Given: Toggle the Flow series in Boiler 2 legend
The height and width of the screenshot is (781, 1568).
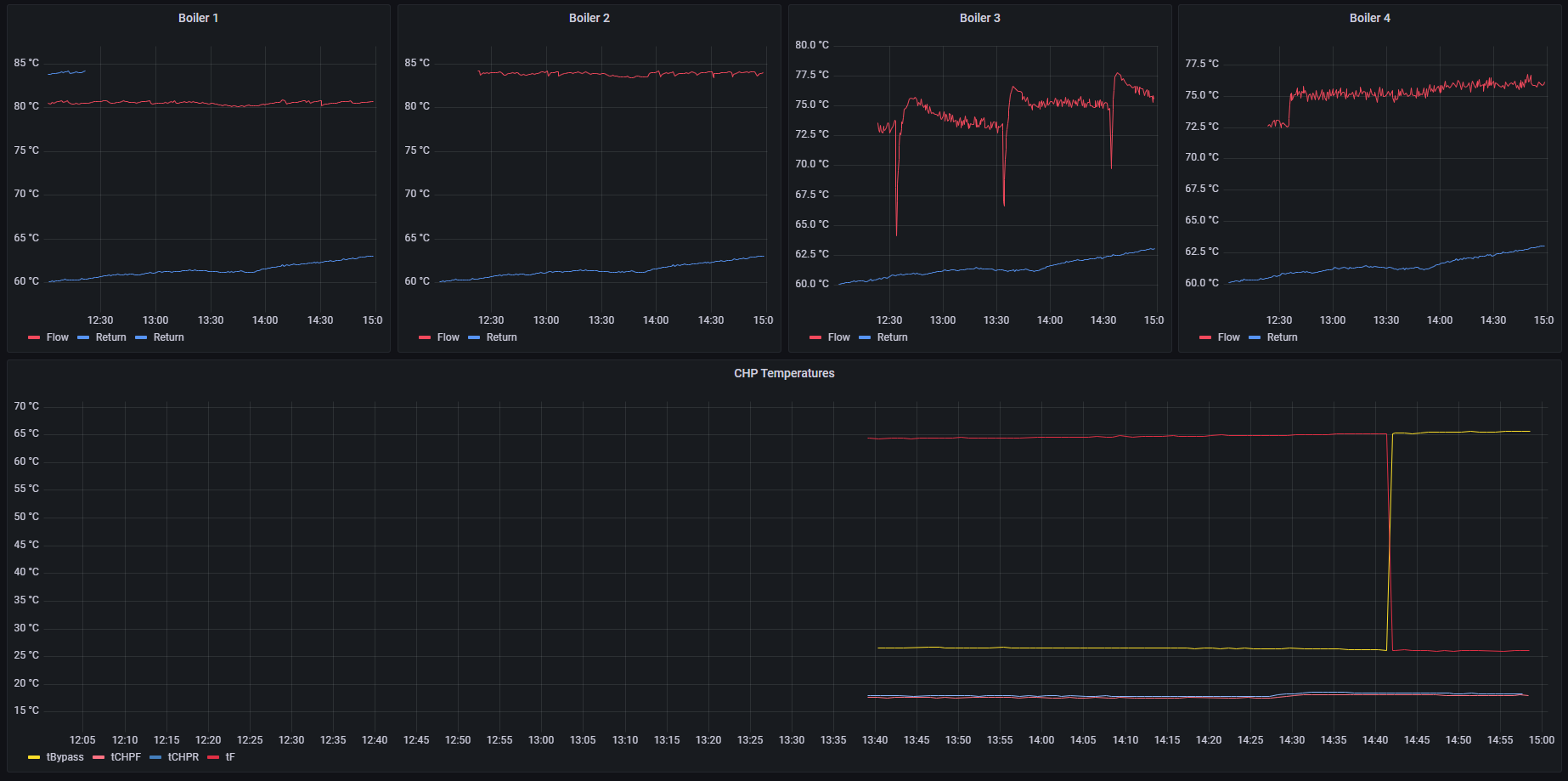Looking at the screenshot, I should coord(448,337).
